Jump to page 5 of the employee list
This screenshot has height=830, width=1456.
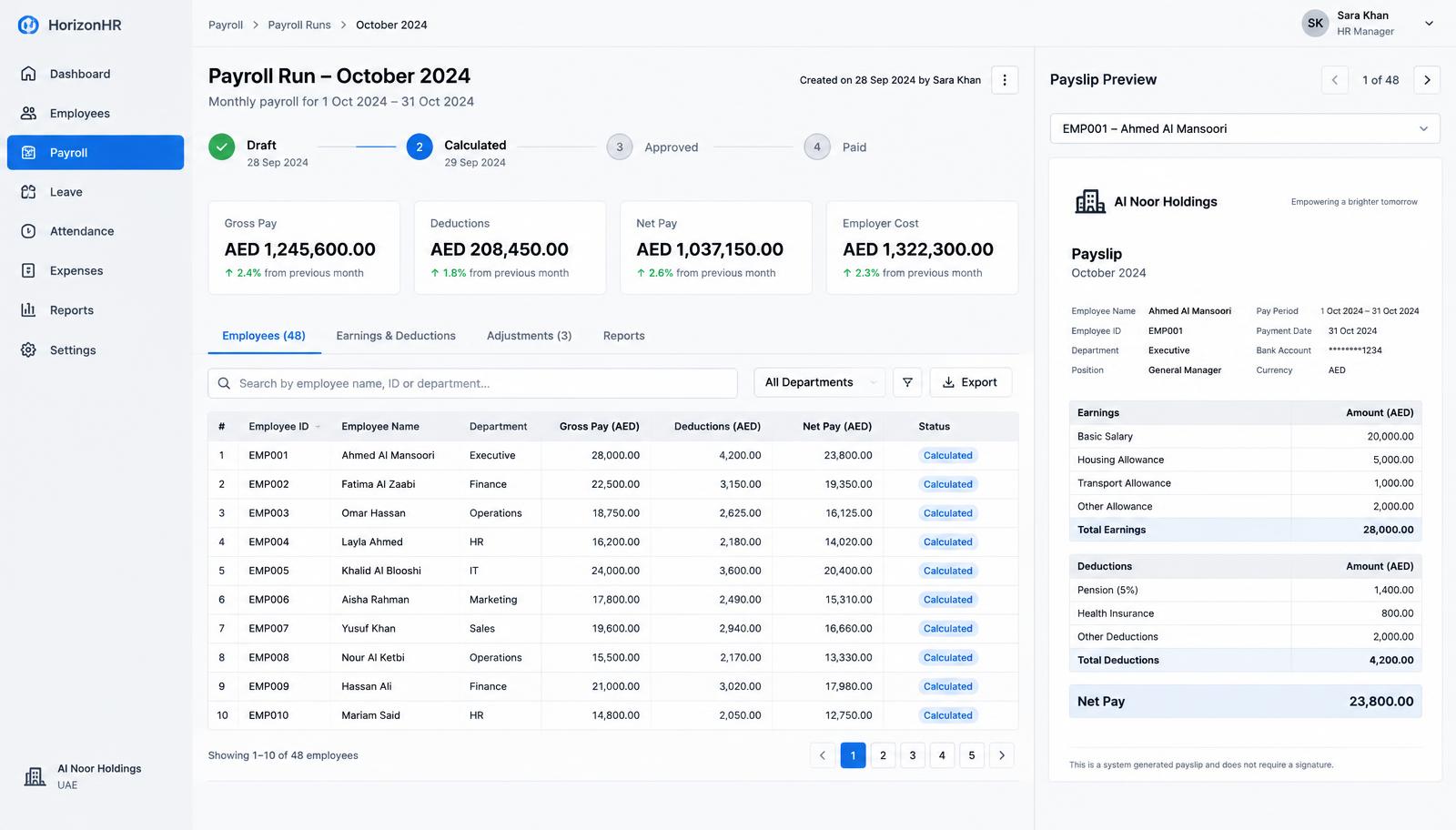tap(972, 755)
